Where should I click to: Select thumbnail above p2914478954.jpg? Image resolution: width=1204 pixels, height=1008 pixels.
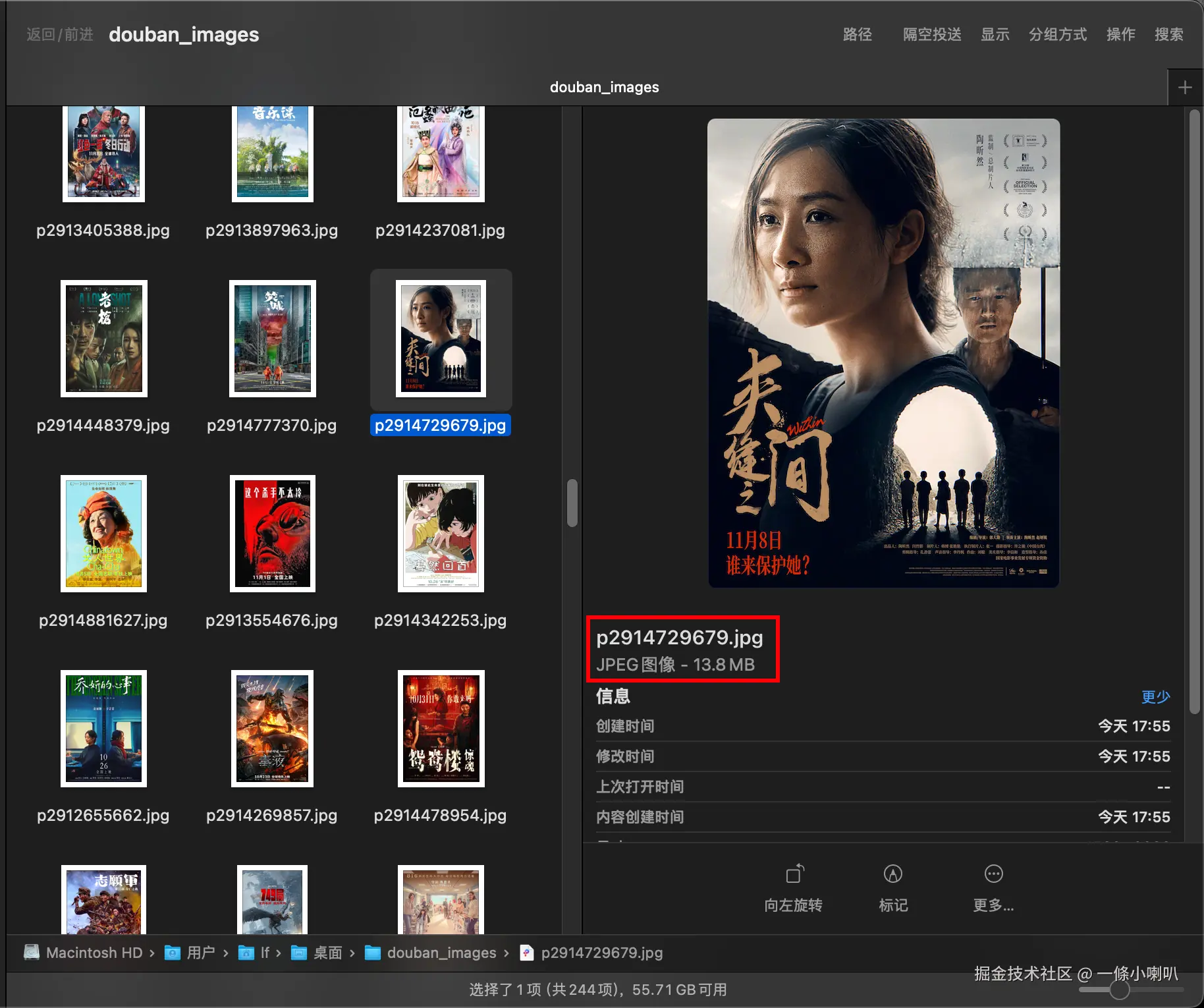point(441,729)
